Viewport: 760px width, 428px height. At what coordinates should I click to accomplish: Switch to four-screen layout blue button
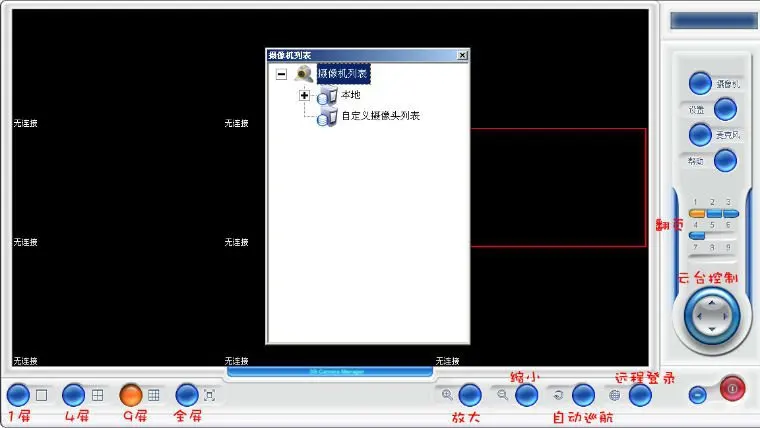pos(74,395)
